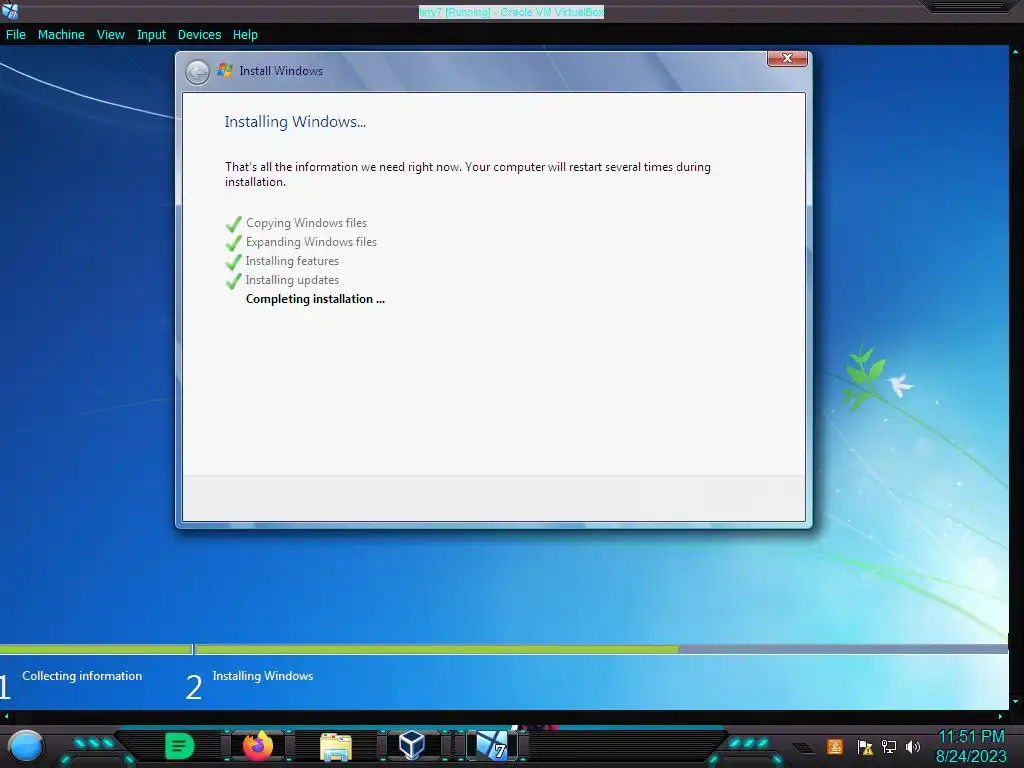Click the VirtualBox window icon in title bar
Screen dimensions: 1024x768
click(10, 10)
